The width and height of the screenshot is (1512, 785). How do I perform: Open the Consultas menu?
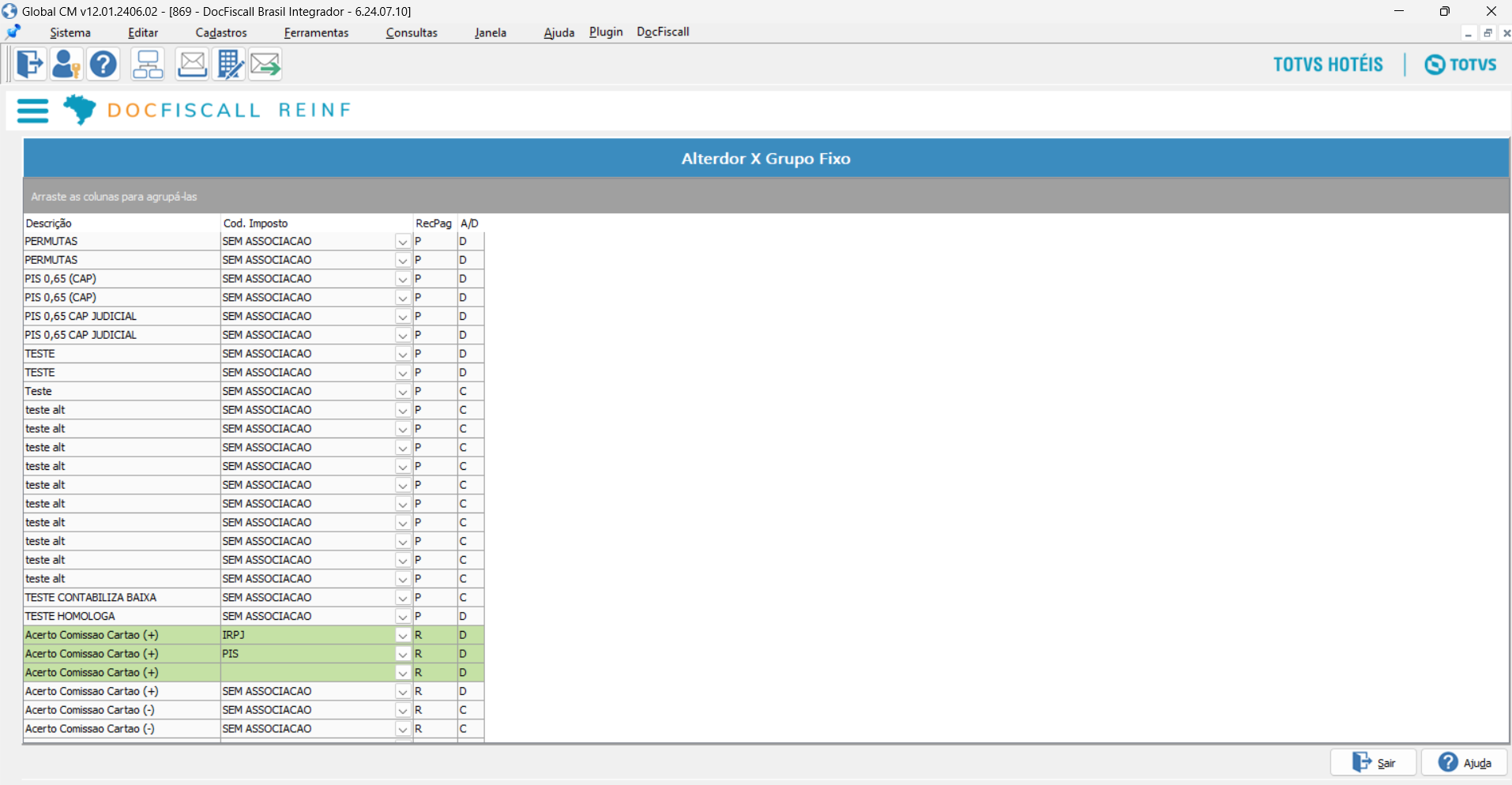click(x=412, y=32)
